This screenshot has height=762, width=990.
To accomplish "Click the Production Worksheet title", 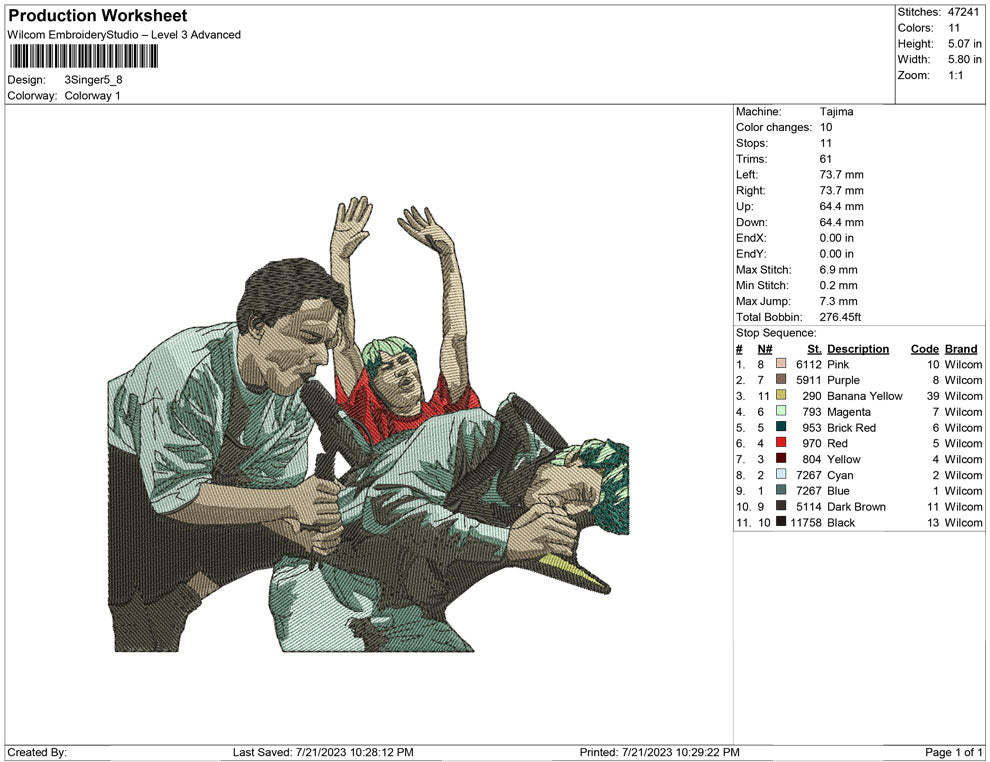I will [x=98, y=16].
